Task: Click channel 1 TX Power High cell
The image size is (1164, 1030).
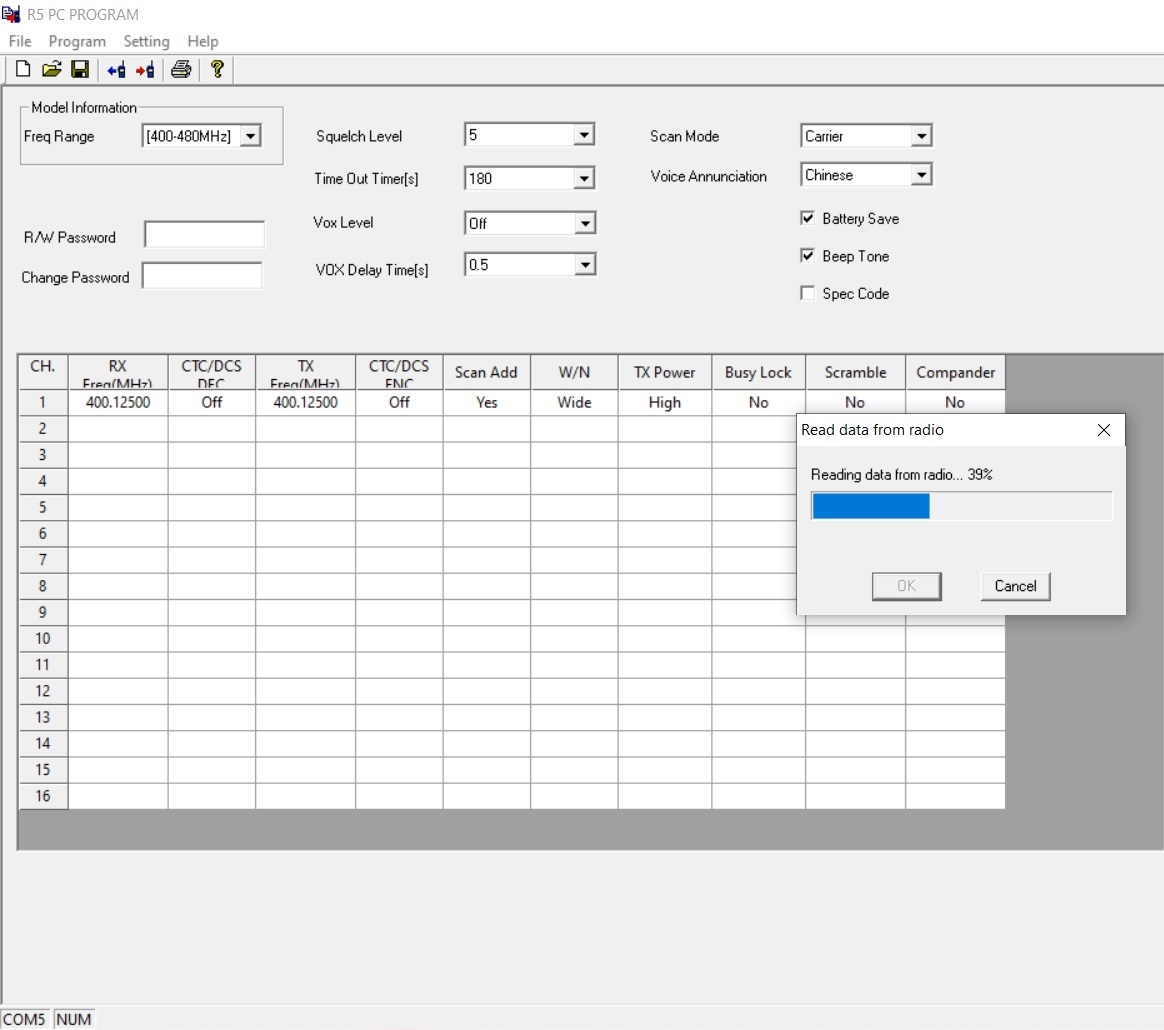Action: pos(664,402)
